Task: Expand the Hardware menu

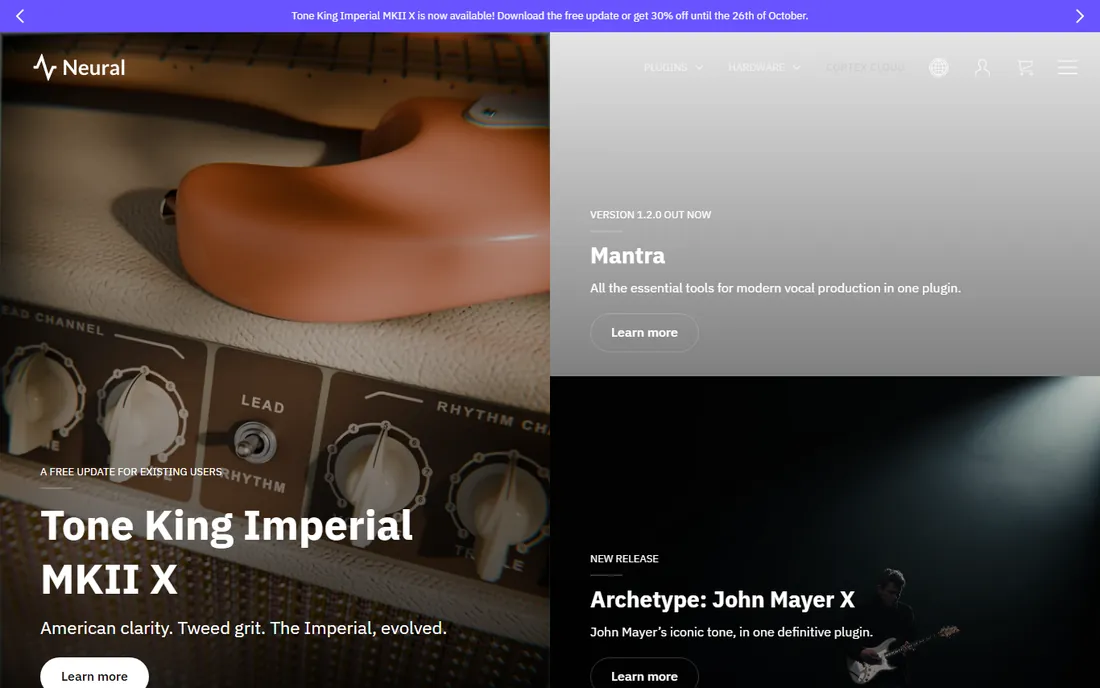Action: (x=764, y=67)
